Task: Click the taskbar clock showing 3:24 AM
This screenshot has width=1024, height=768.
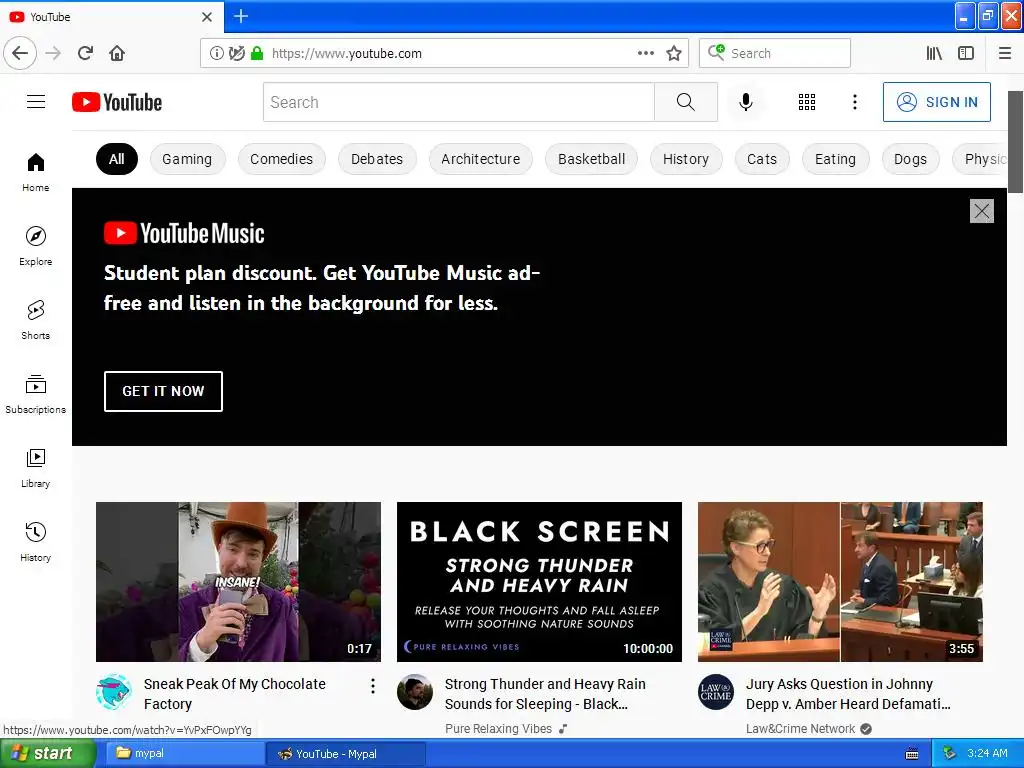Action: 987,754
